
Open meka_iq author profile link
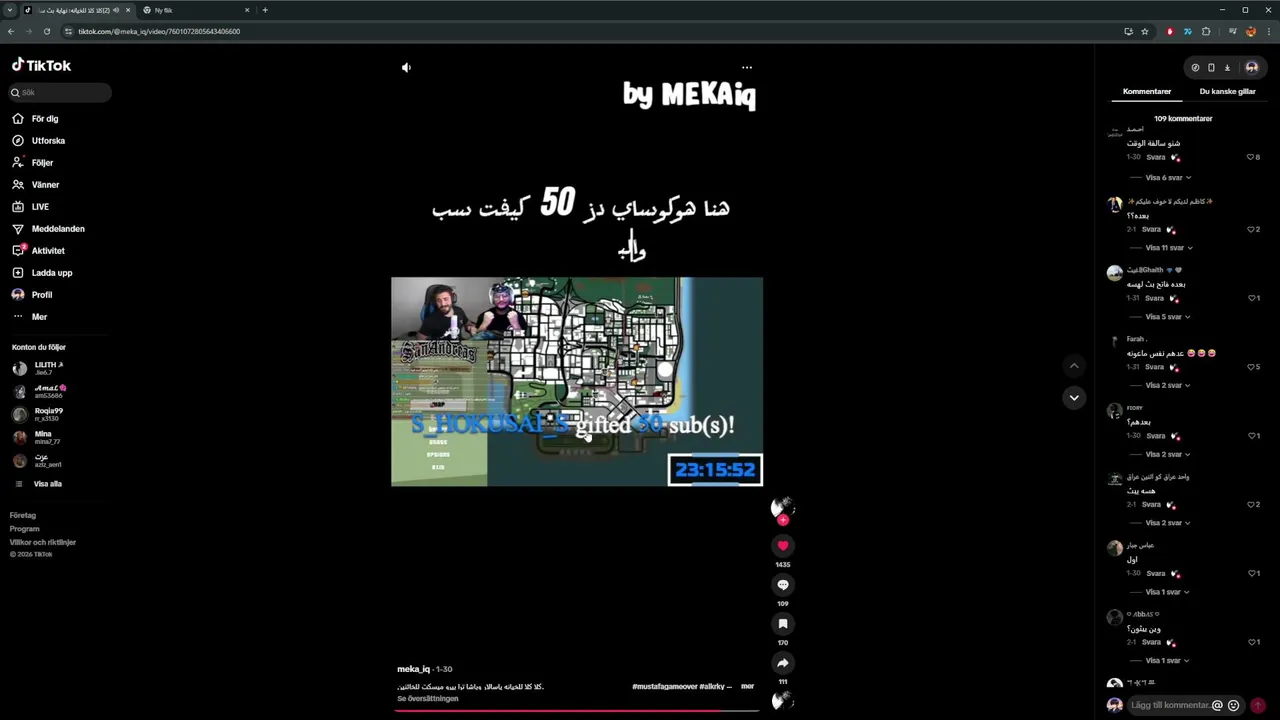pyautogui.click(x=413, y=669)
